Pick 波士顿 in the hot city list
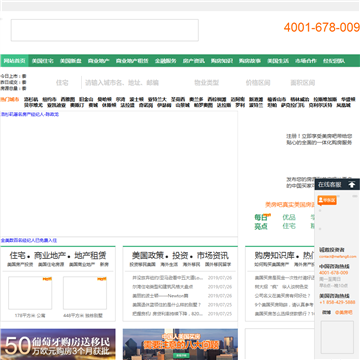Image resolution: width=360 pixels, height=360 pixels. (137, 99)
